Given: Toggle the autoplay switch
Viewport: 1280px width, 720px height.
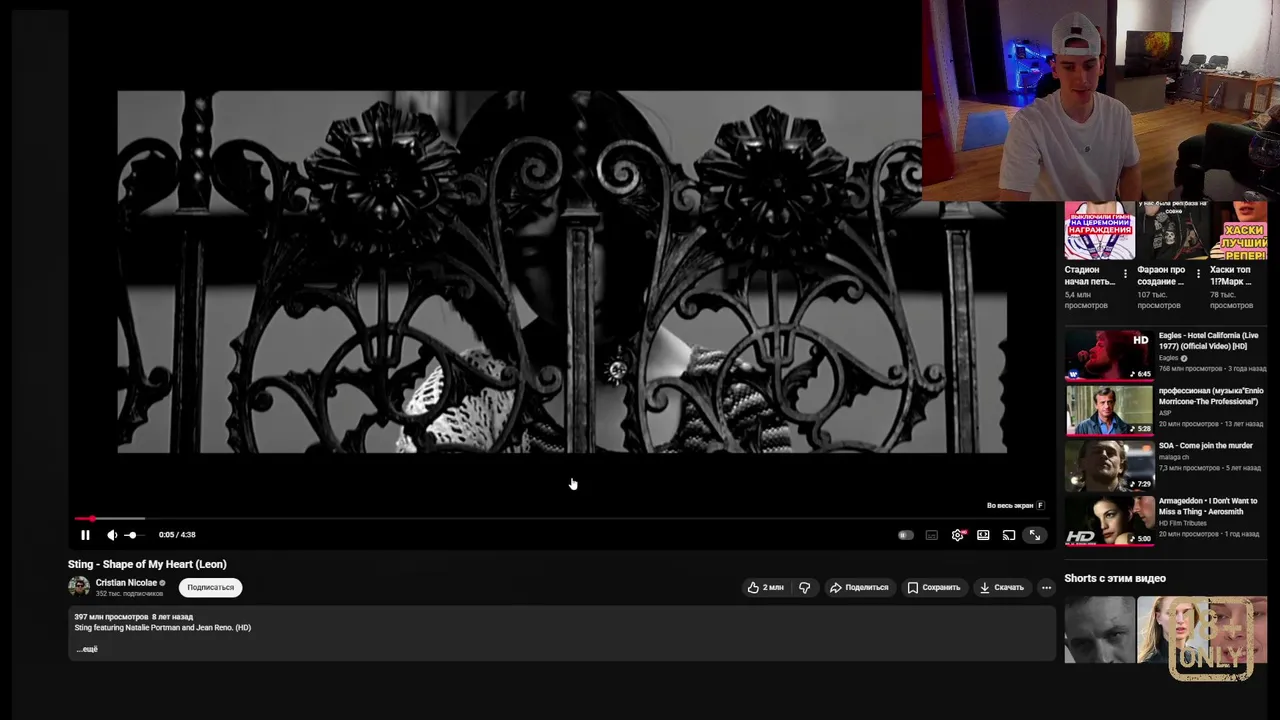Looking at the screenshot, I should (x=905, y=535).
